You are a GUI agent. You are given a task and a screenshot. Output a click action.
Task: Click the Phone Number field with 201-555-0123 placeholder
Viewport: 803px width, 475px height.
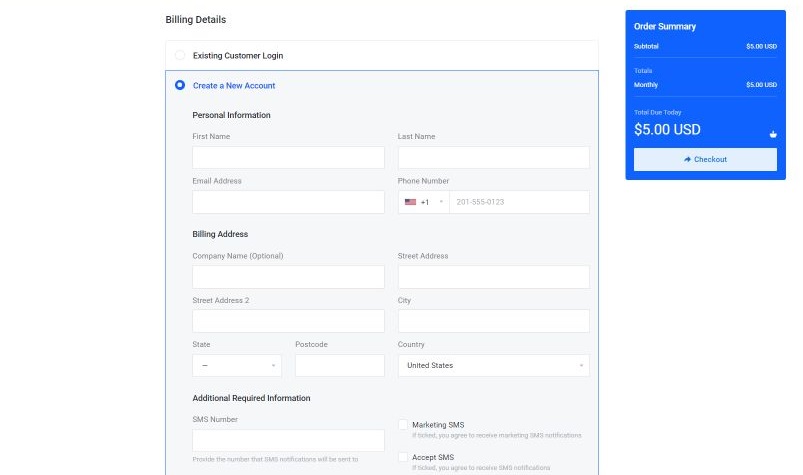519,202
